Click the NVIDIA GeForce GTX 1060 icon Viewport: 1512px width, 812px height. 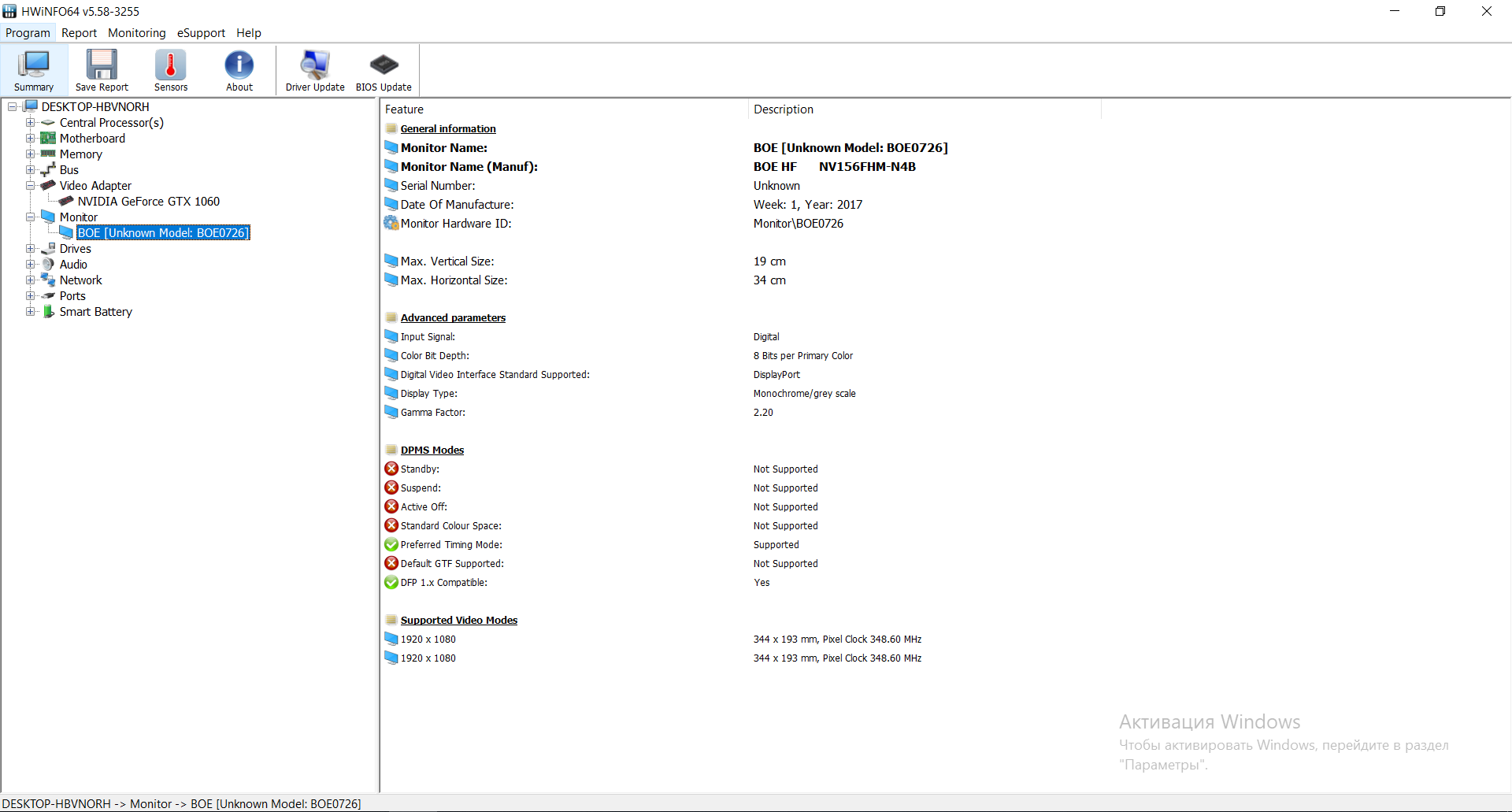pos(66,202)
